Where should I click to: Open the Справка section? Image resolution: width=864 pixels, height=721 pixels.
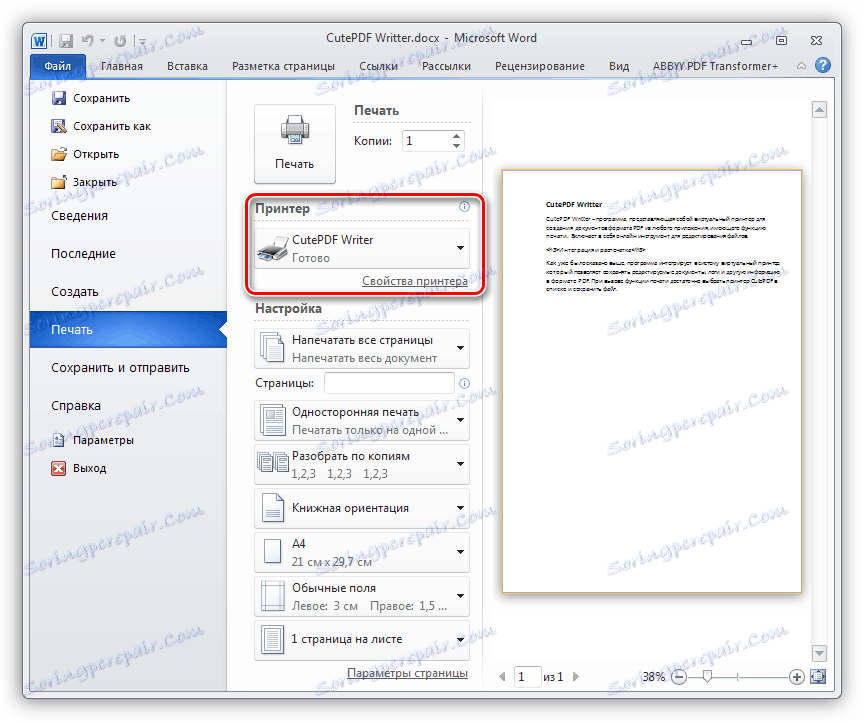pos(76,406)
